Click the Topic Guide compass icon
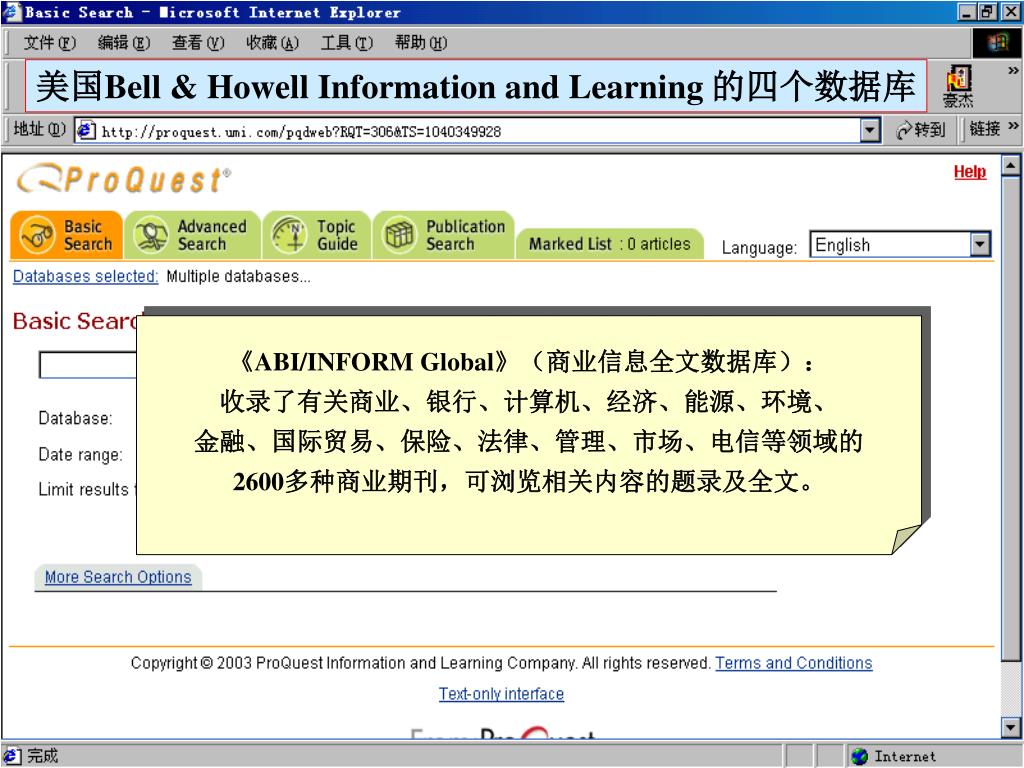 click(x=289, y=235)
